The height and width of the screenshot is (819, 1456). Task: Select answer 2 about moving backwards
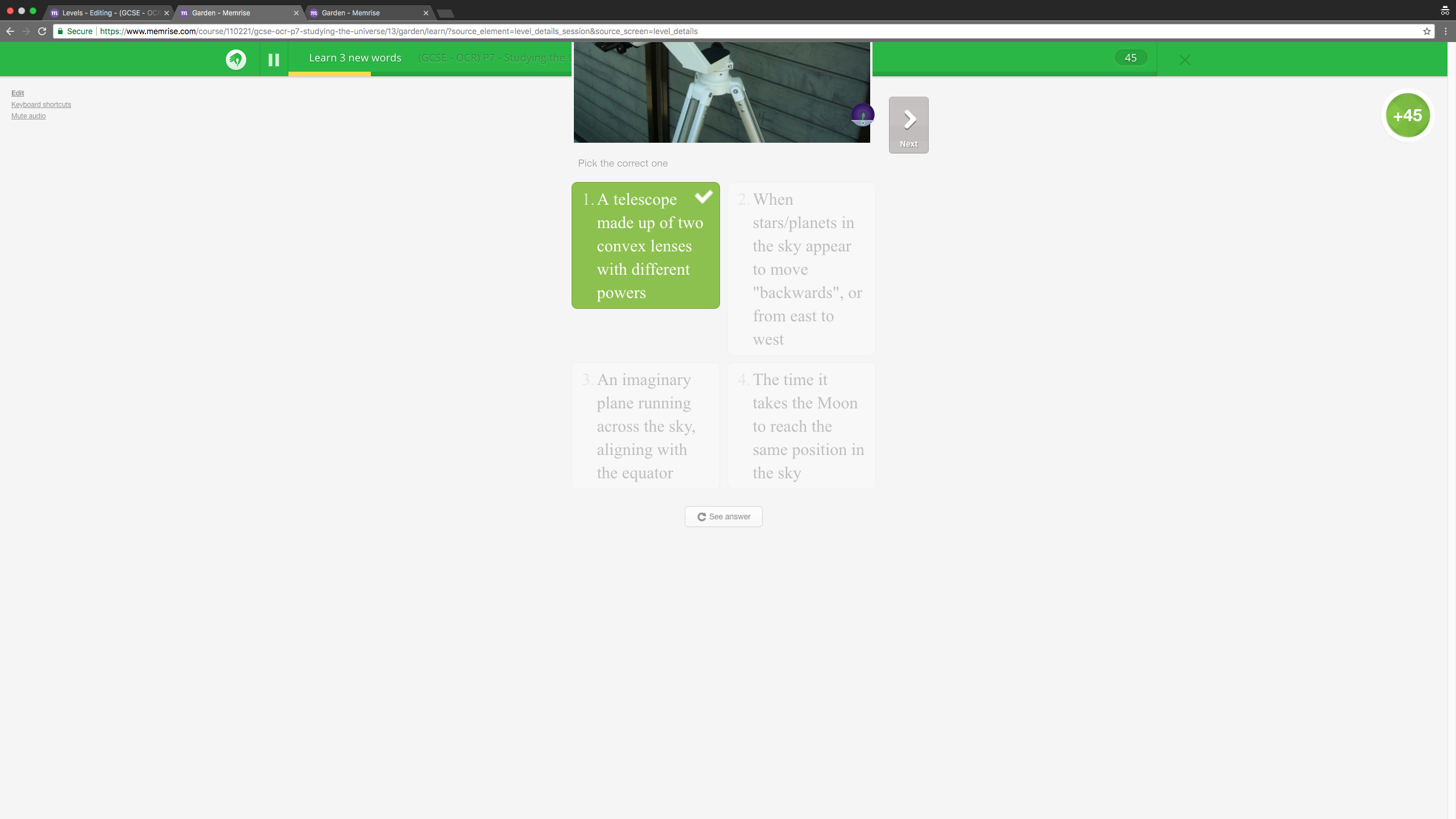click(x=801, y=269)
